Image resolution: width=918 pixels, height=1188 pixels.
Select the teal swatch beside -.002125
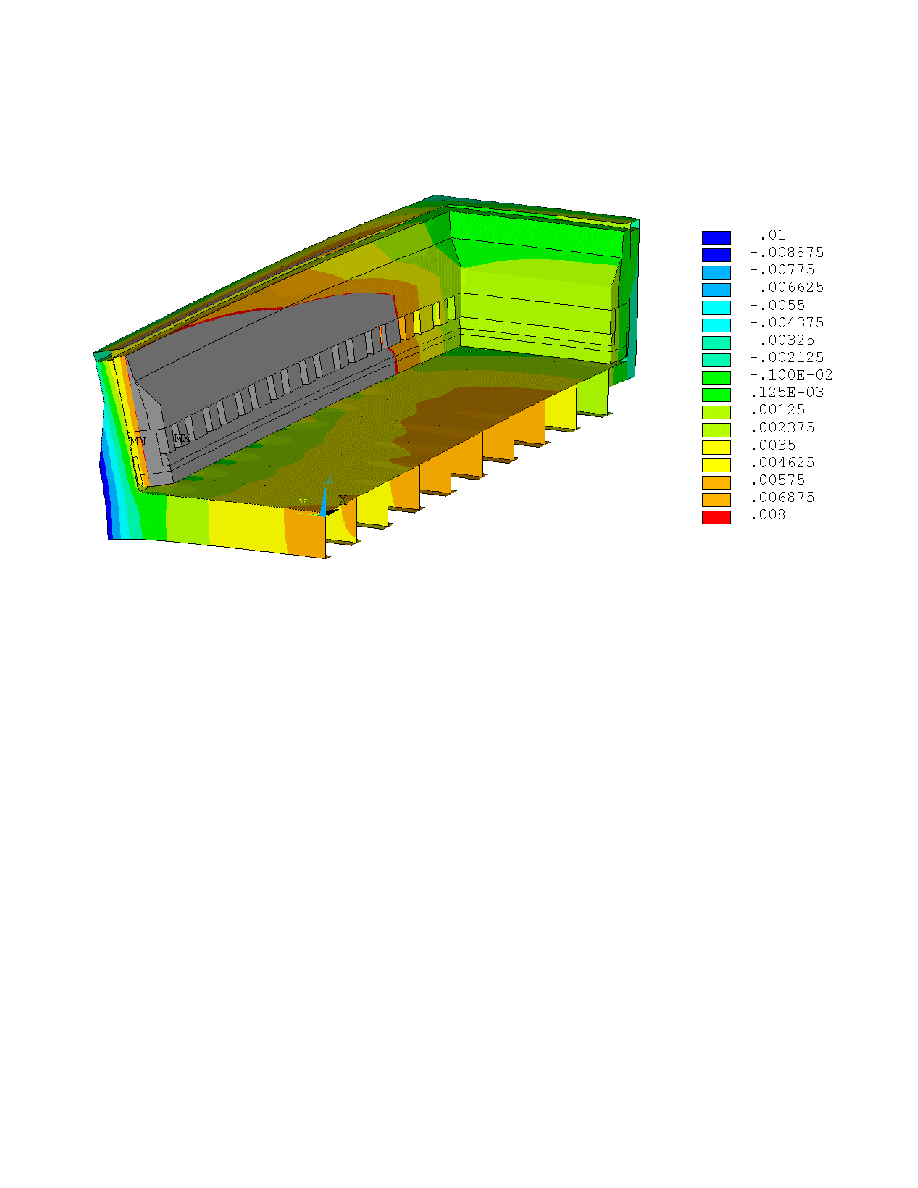tap(716, 360)
